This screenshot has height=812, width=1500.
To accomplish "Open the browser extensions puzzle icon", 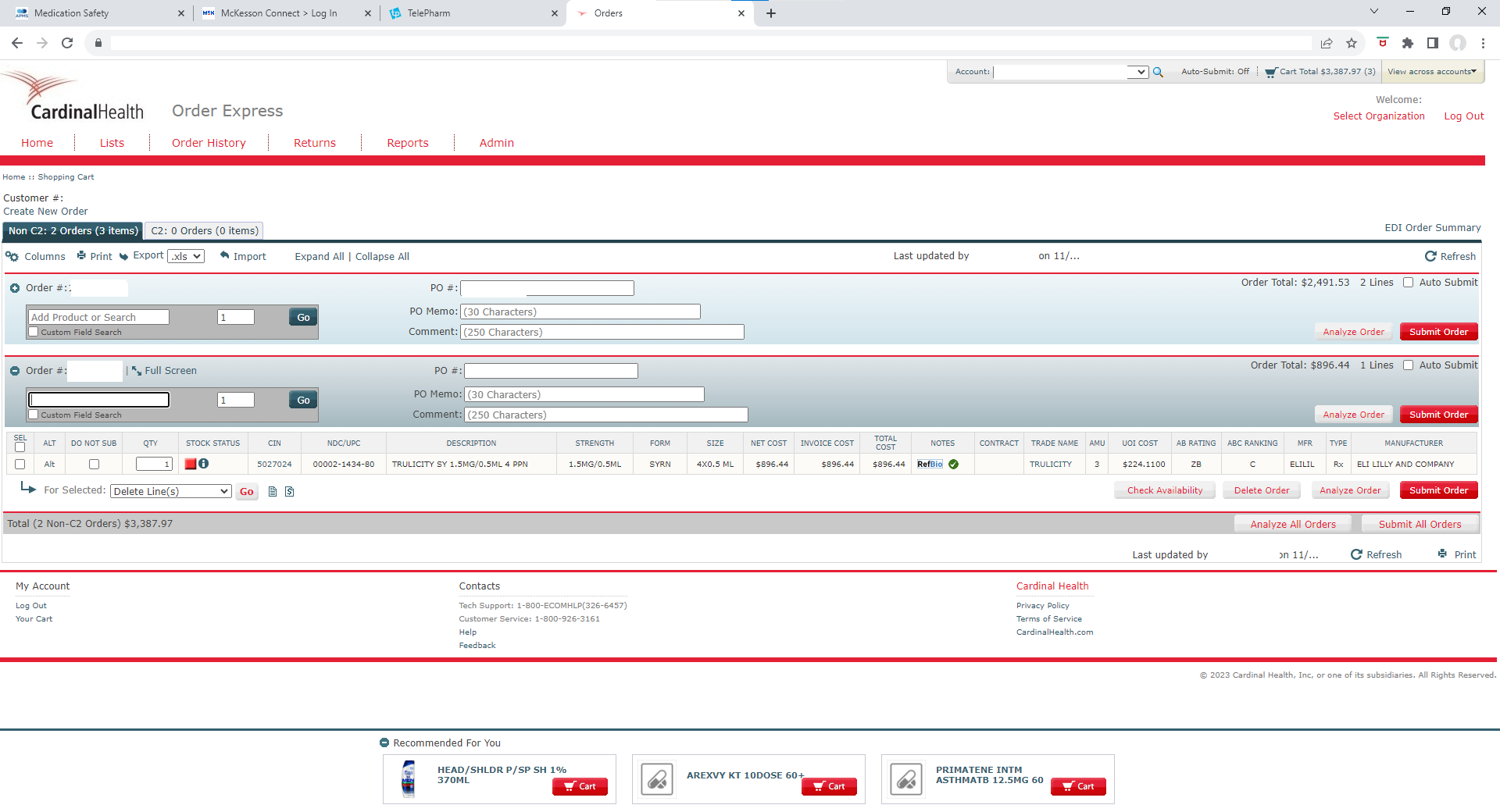I will point(1408,43).
